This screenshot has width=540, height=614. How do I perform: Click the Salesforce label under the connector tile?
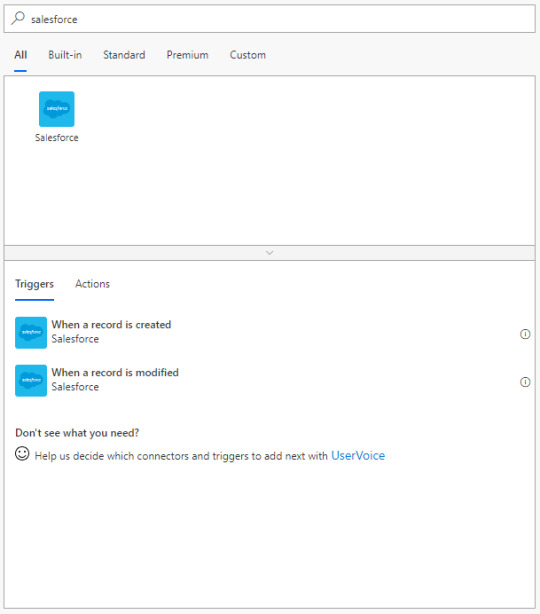coord(57,138)
